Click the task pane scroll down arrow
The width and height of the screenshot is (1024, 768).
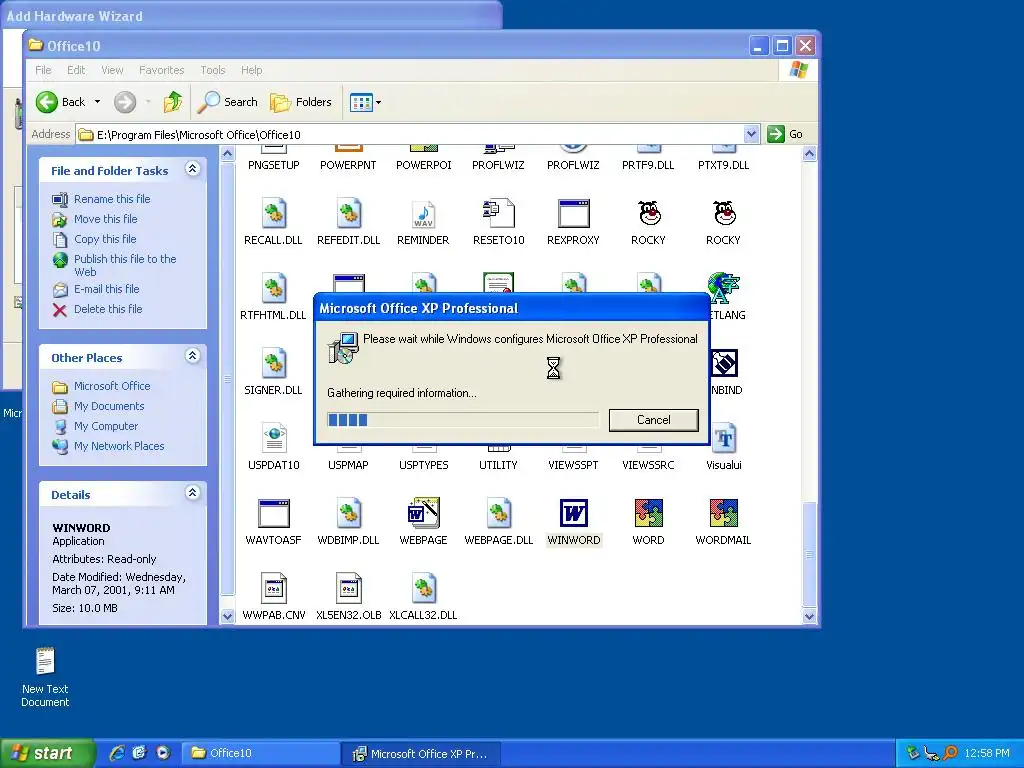point(227,616)
